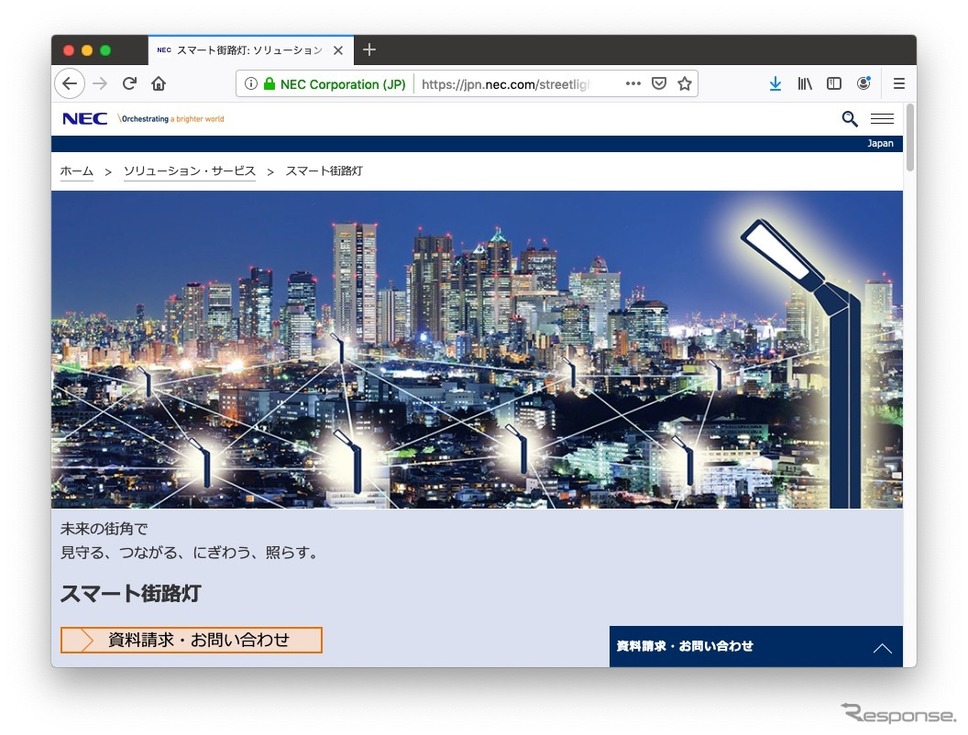Go to the browser home page
The width and height of the screenshot is (968, 735).
(x=158, y=84)
